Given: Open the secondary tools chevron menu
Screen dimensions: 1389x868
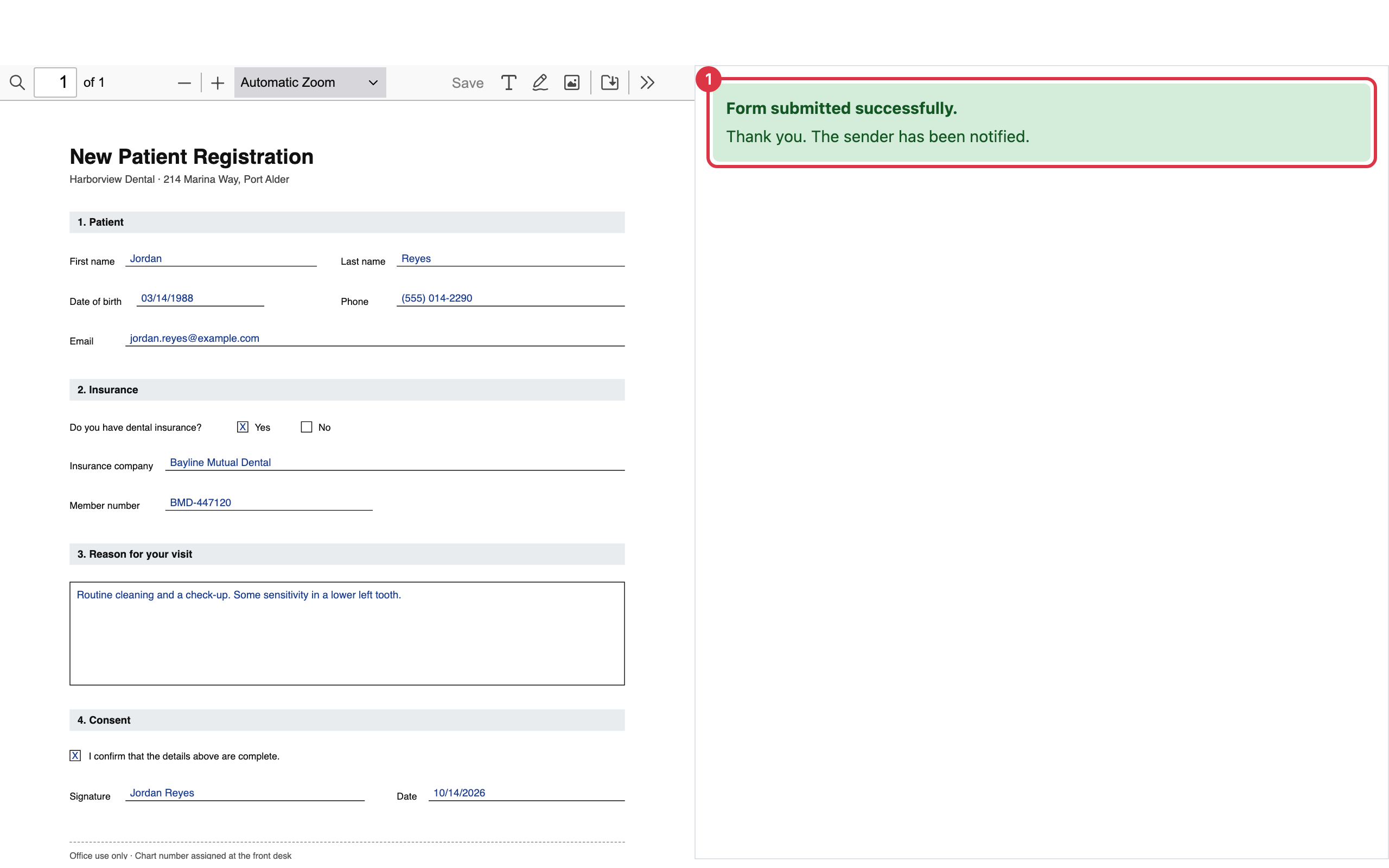Looking at the screenshot, I should click(647, 82).
